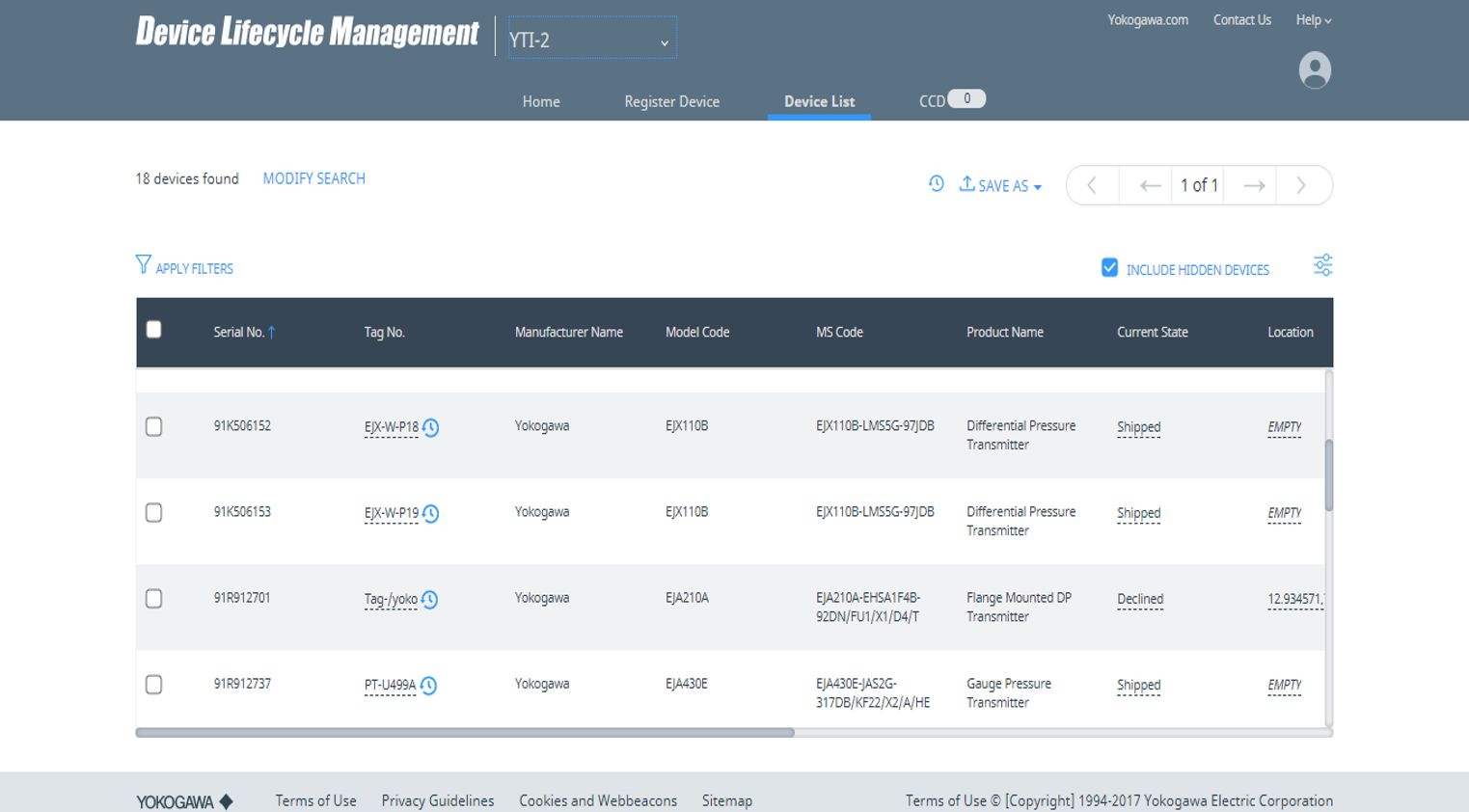Click the Serial No. sort arrow

coord(272,333)
